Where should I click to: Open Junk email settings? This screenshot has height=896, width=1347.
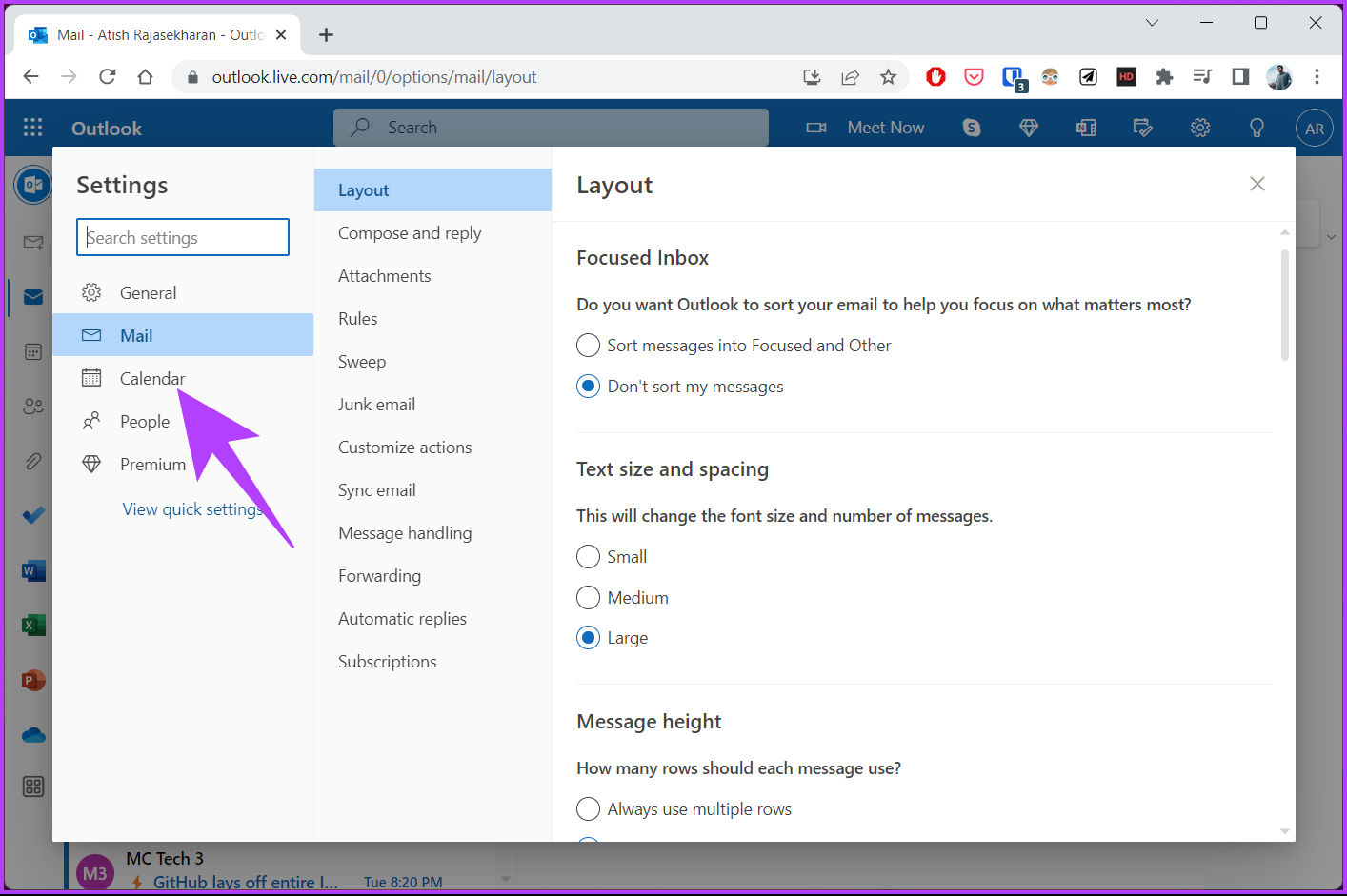click(x=432, y=404)
